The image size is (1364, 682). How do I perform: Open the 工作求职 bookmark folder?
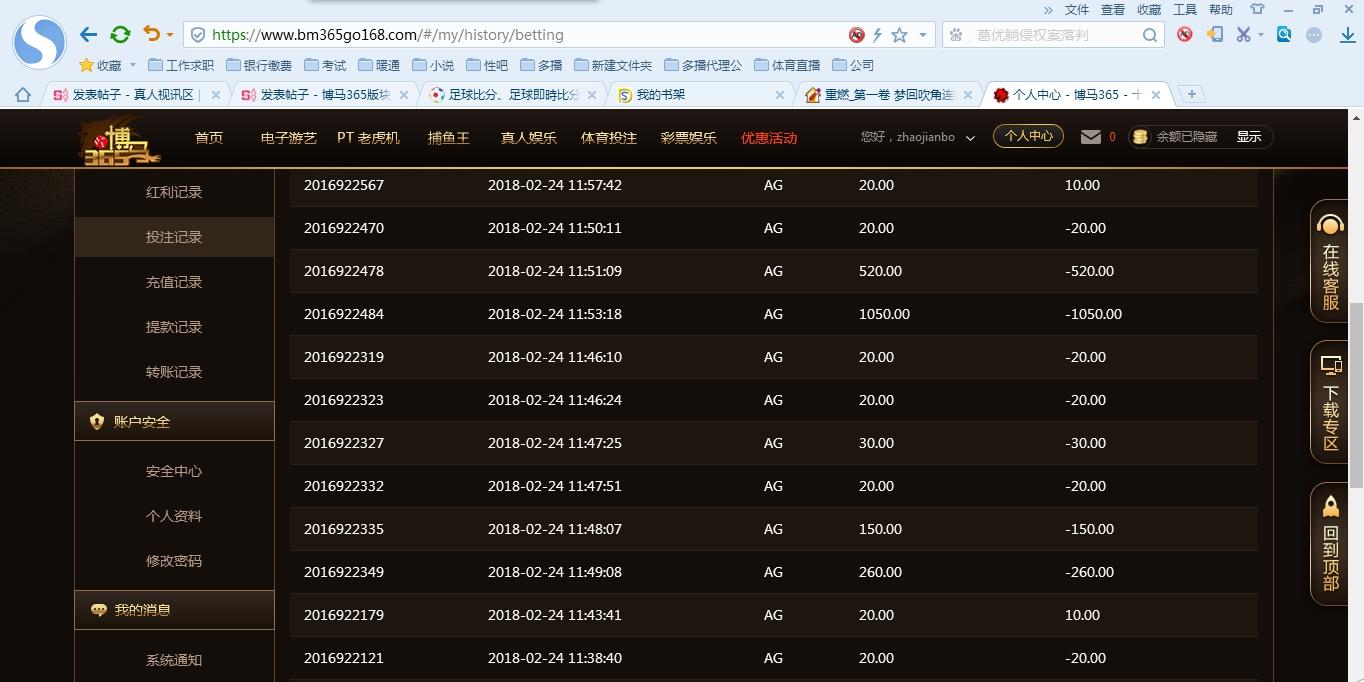tap(181, 65)
